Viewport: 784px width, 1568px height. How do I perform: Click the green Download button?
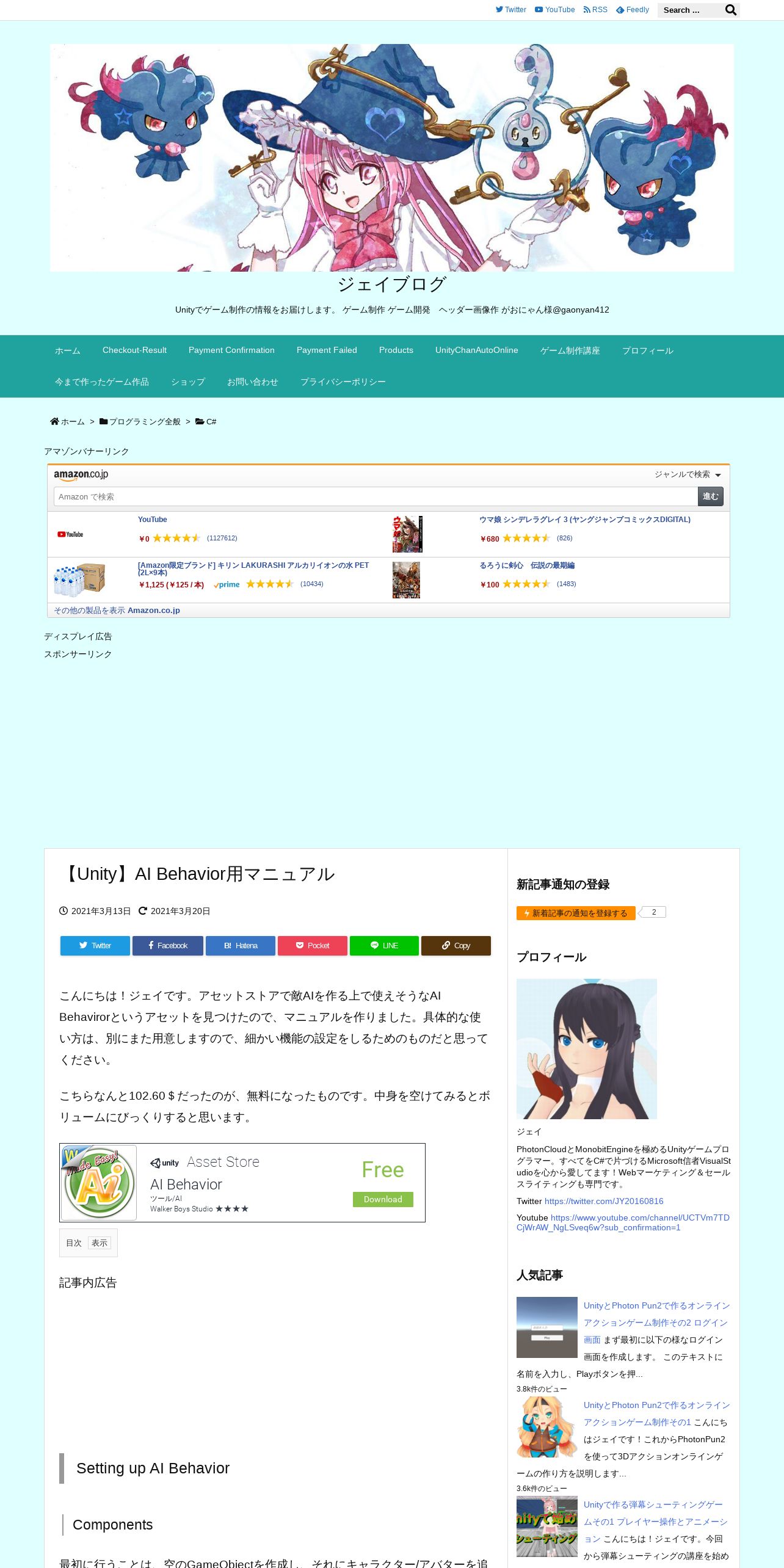pos(383,1199)
